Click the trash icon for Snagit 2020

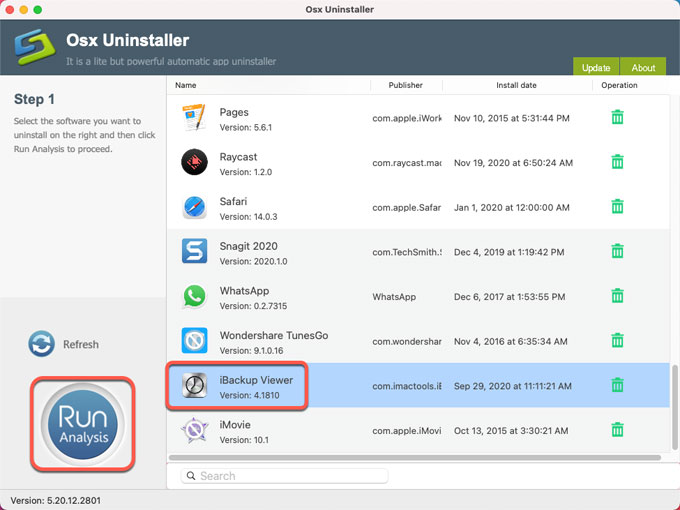(x=617, y=251)
